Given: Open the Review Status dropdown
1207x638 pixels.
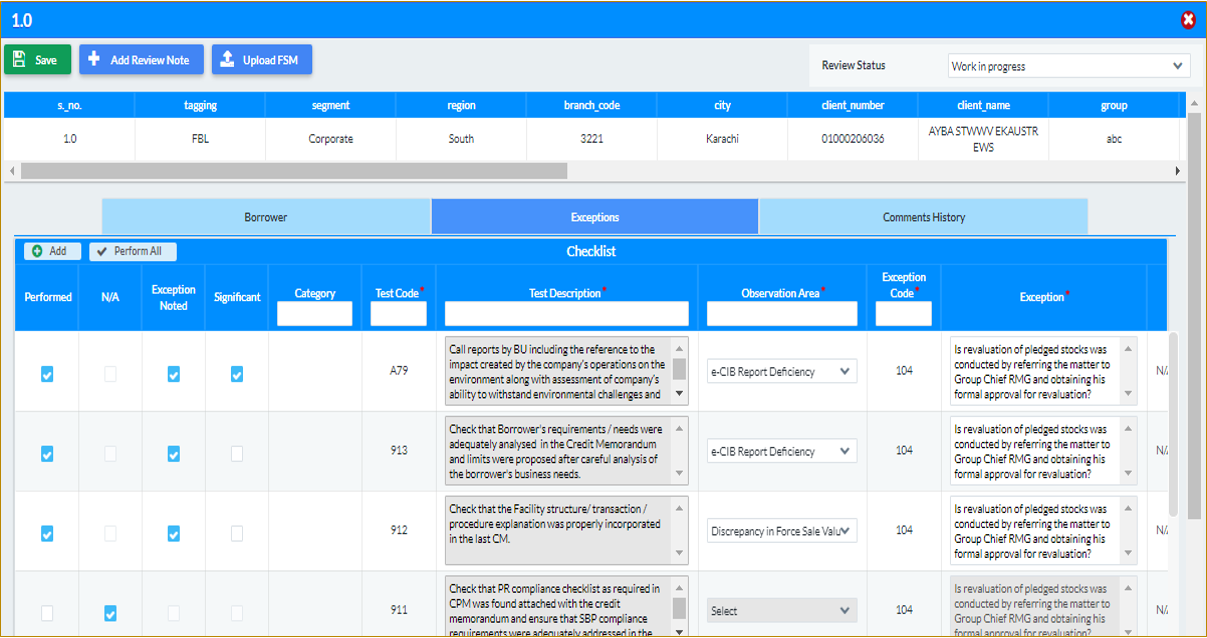Looking at the screenshot, I should pos(1067,65).
